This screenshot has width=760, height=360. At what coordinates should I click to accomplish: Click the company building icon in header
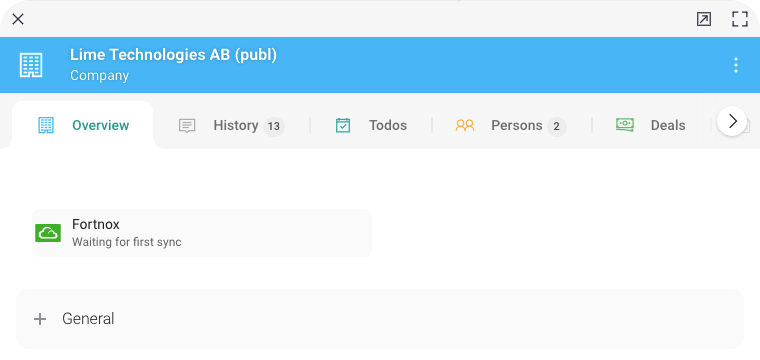click(31, 65)
